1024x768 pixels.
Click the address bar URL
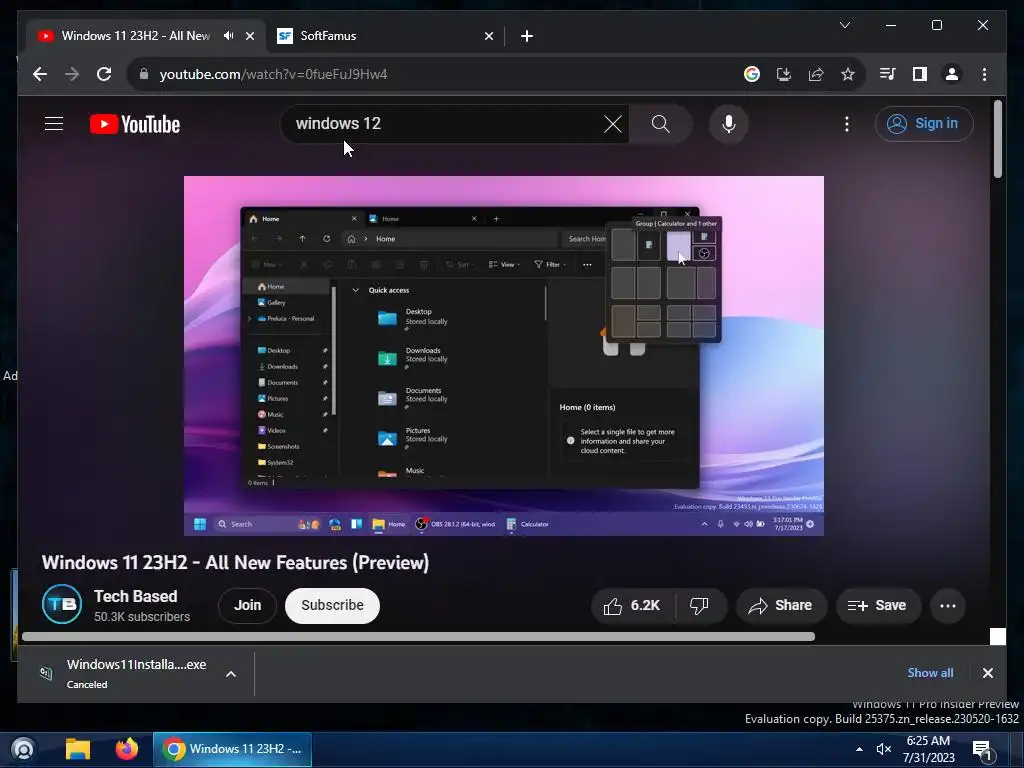click(x=274, y=74)
